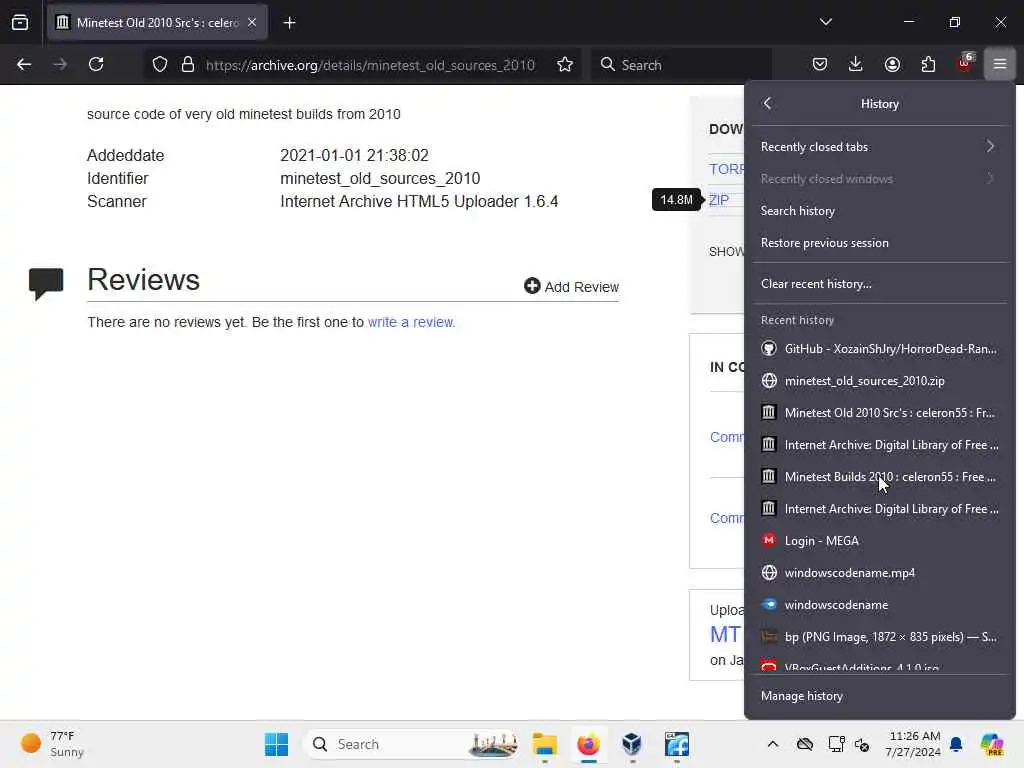Open GitHub XozainShJry history entry
The width and height of the screenshot is (1024, 768).
[x=879, y=349]
